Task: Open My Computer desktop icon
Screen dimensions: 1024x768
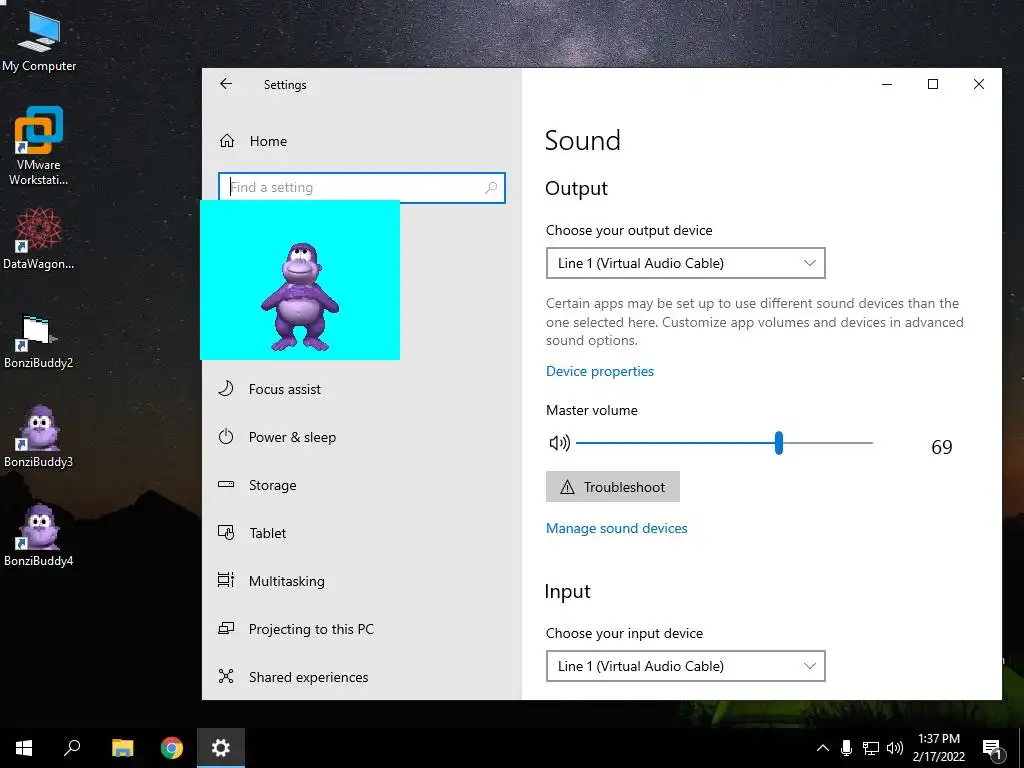Action: point(39,41)
